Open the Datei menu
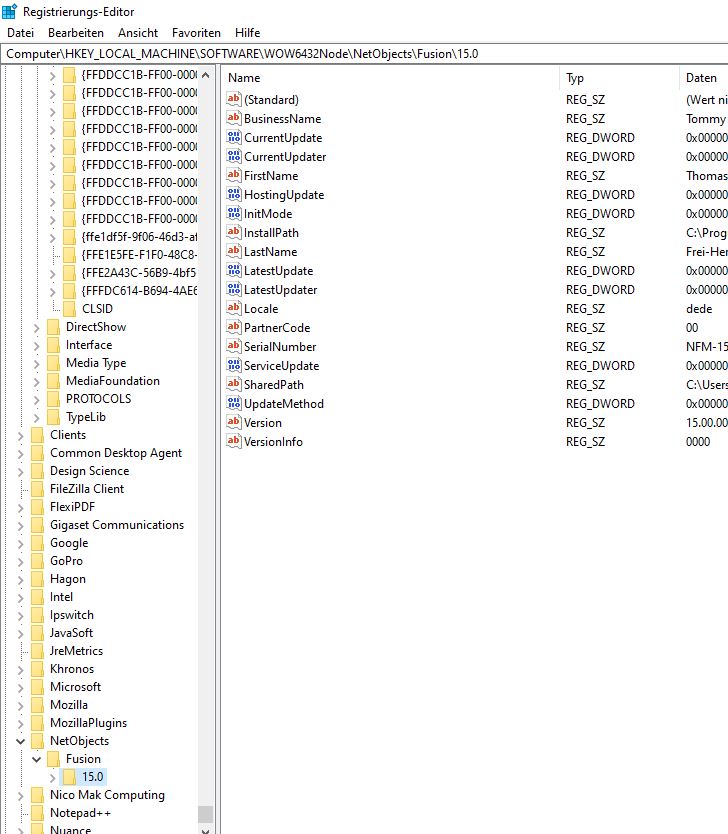 [x=20, y=33]
